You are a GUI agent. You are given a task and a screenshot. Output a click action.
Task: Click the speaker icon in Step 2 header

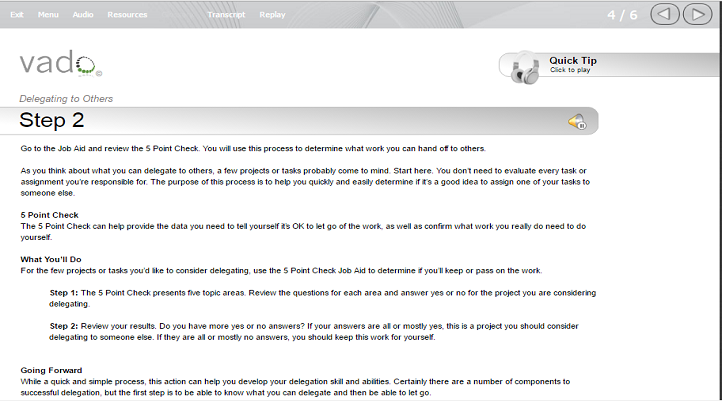pos(577,122)
